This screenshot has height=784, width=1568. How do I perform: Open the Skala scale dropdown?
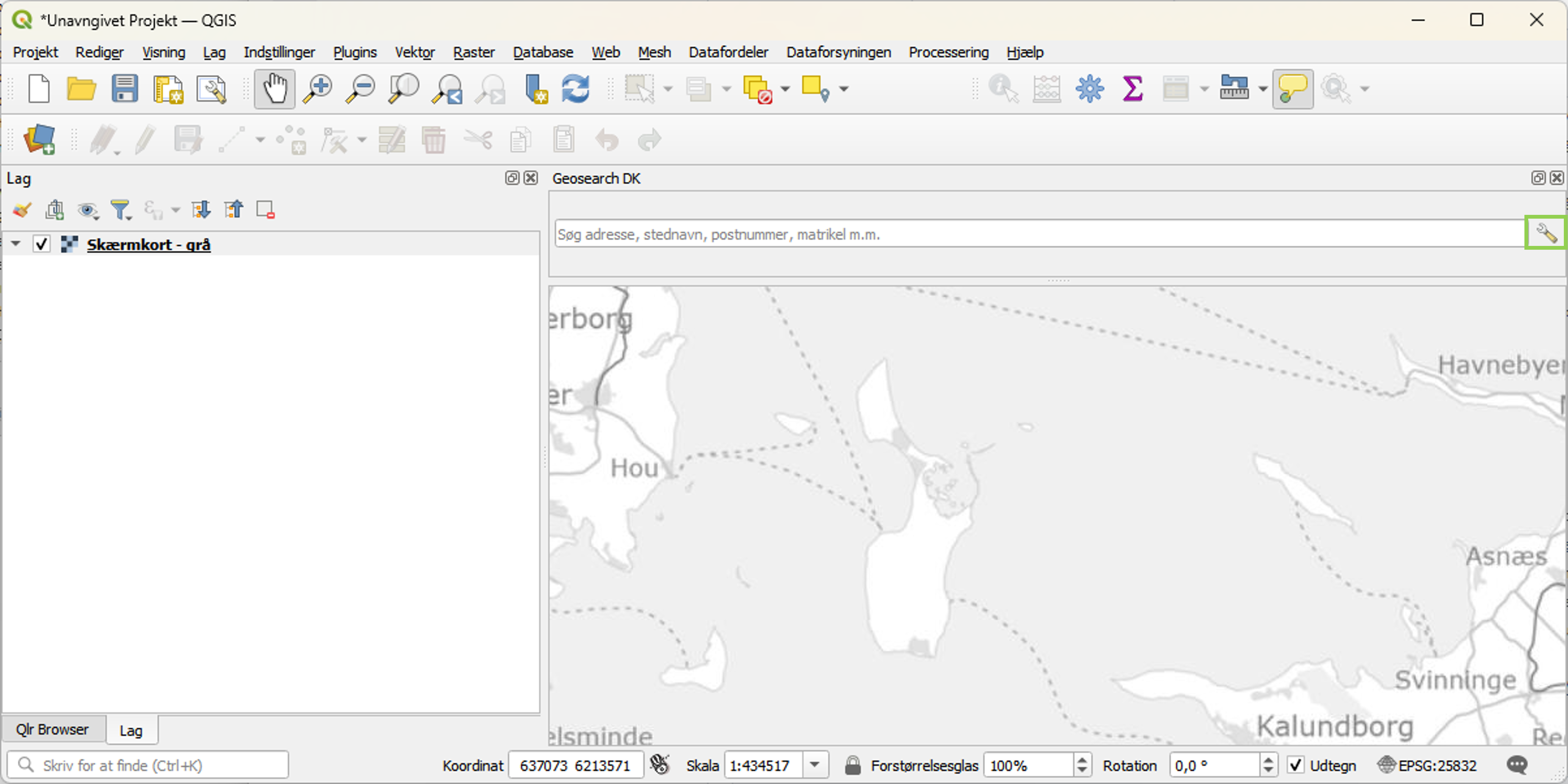pyautogui.click(x=815, y=765)
